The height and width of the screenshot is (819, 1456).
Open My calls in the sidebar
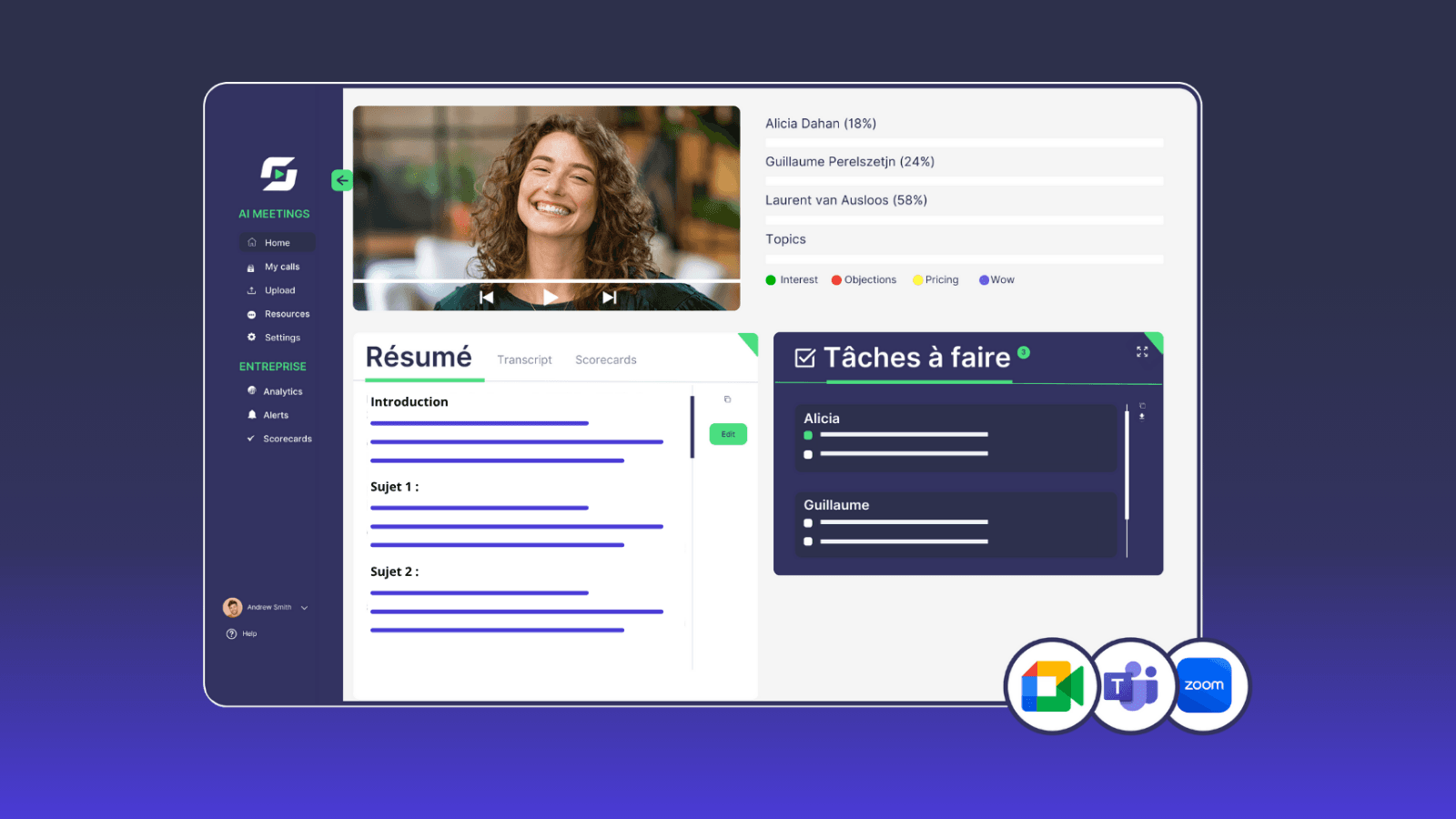pyautogui.click(x=281, y=267)
